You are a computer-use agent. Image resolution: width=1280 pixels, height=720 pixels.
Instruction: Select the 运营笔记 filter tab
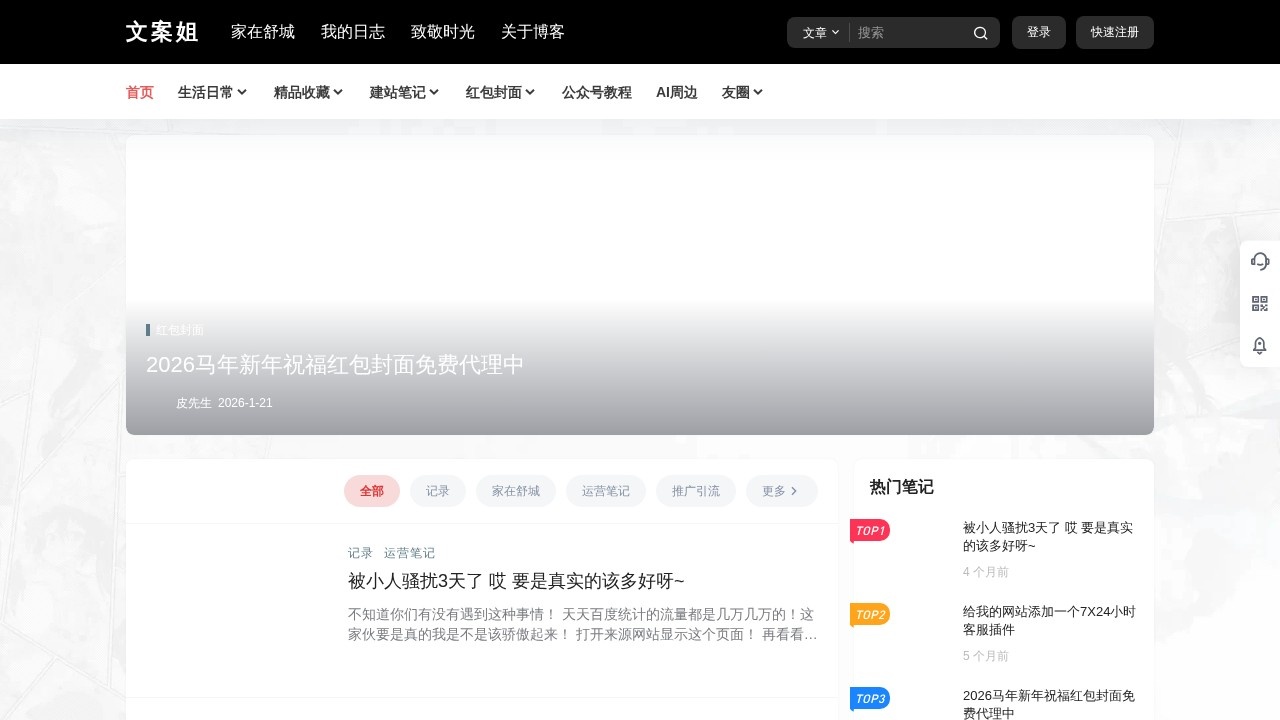click(606, 491)
